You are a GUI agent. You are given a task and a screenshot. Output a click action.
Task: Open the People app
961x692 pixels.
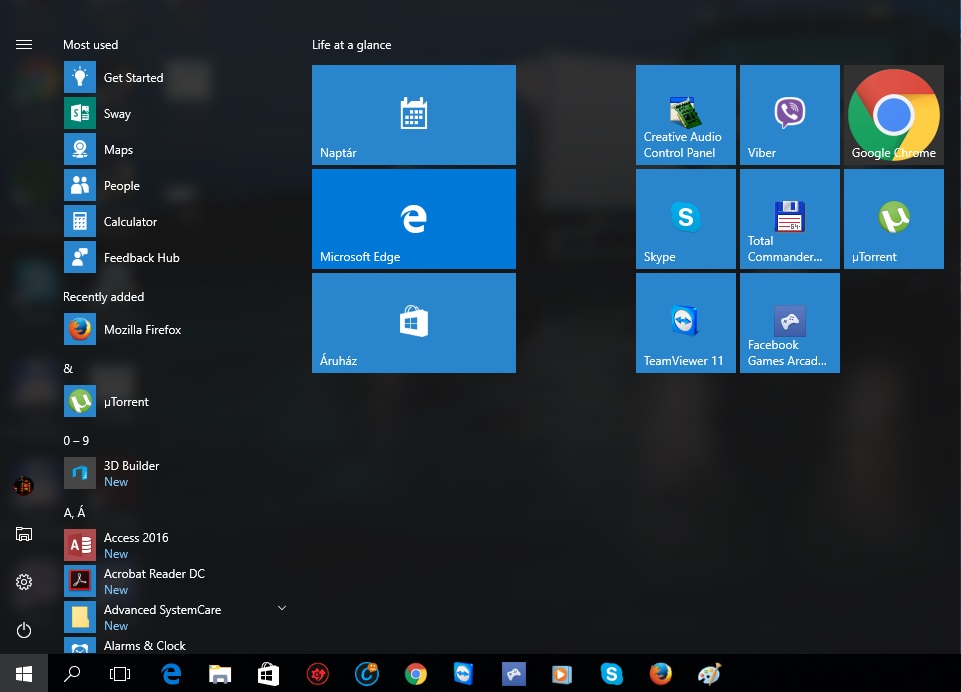click(x=175, y=186)
